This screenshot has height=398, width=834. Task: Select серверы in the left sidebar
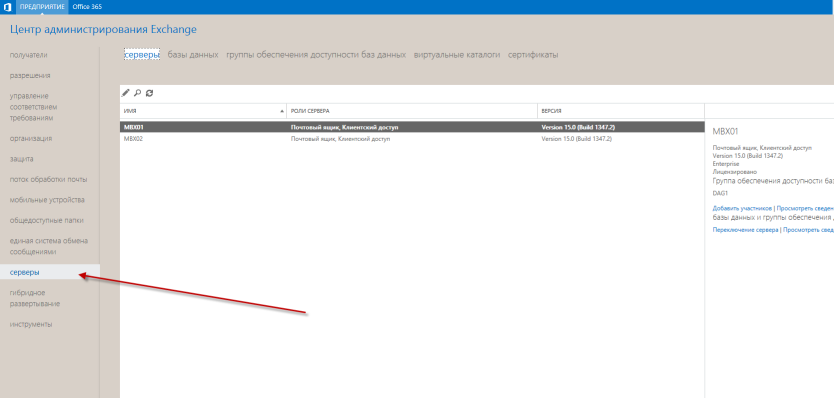coord(49,272)
